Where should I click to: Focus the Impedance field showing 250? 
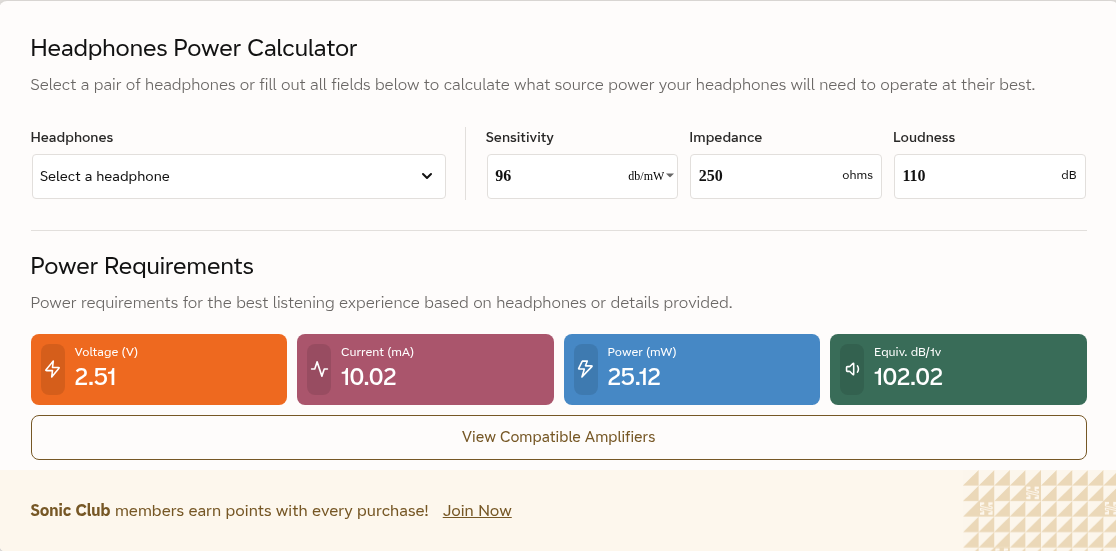tap(786, 177)
